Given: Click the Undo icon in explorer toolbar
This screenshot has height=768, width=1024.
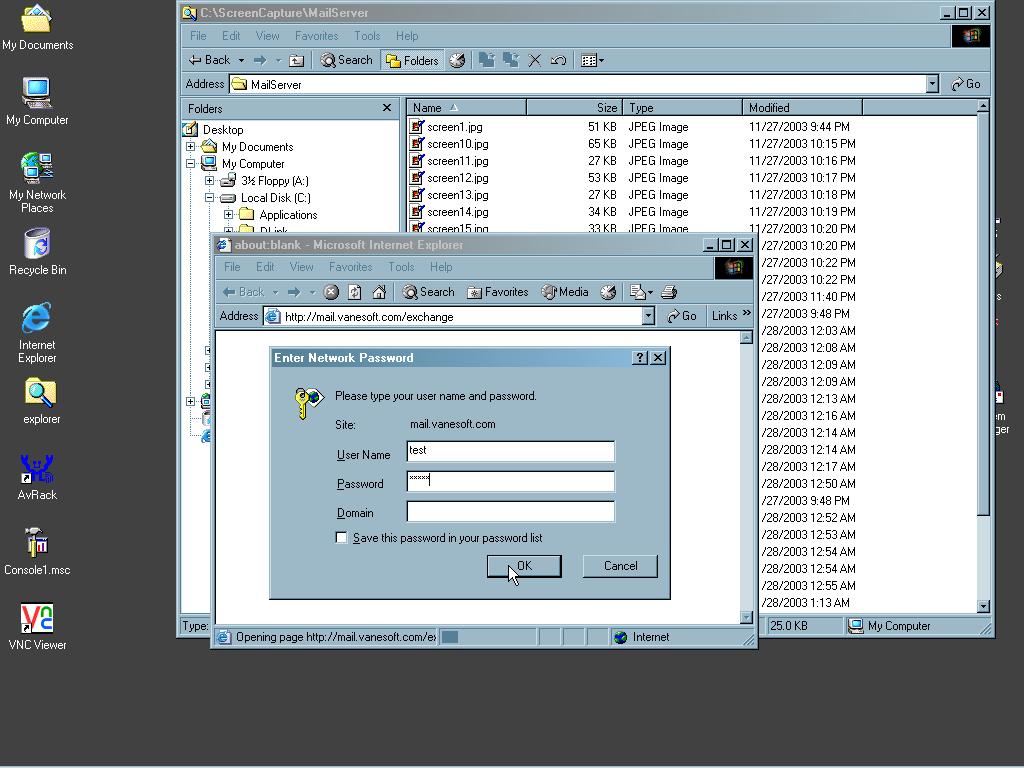Looking at the screenshot, I should coord(558,61).
